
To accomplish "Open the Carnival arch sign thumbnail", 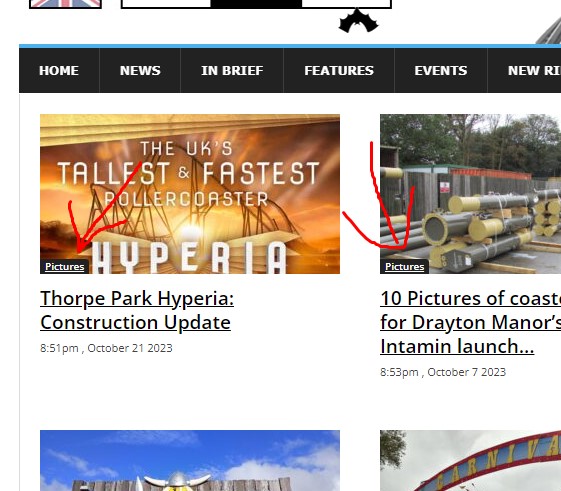I will pos(470,461).
